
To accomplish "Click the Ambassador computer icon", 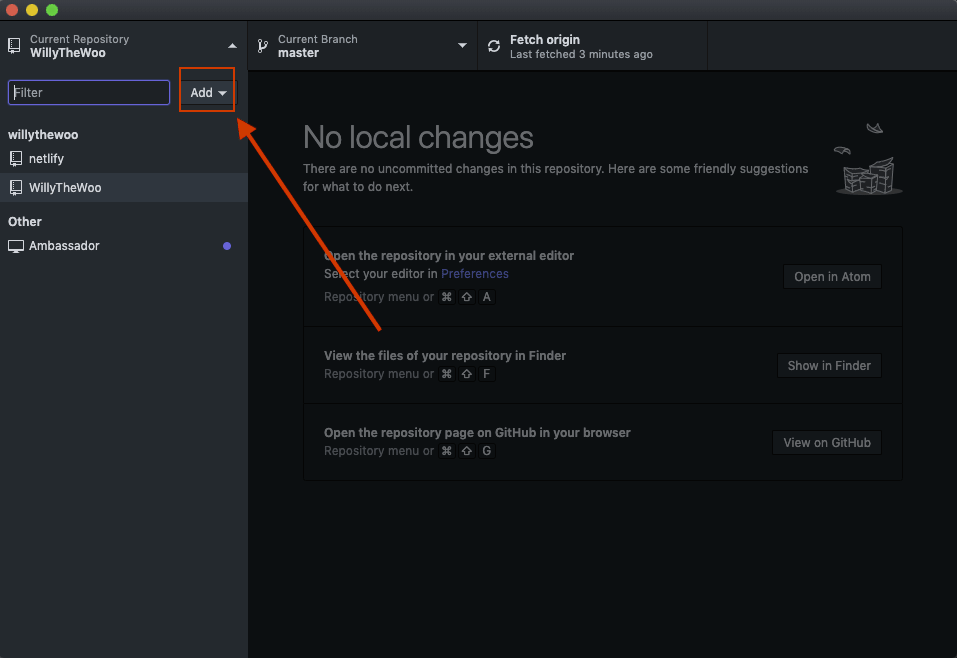I will (x=16, y=246).
